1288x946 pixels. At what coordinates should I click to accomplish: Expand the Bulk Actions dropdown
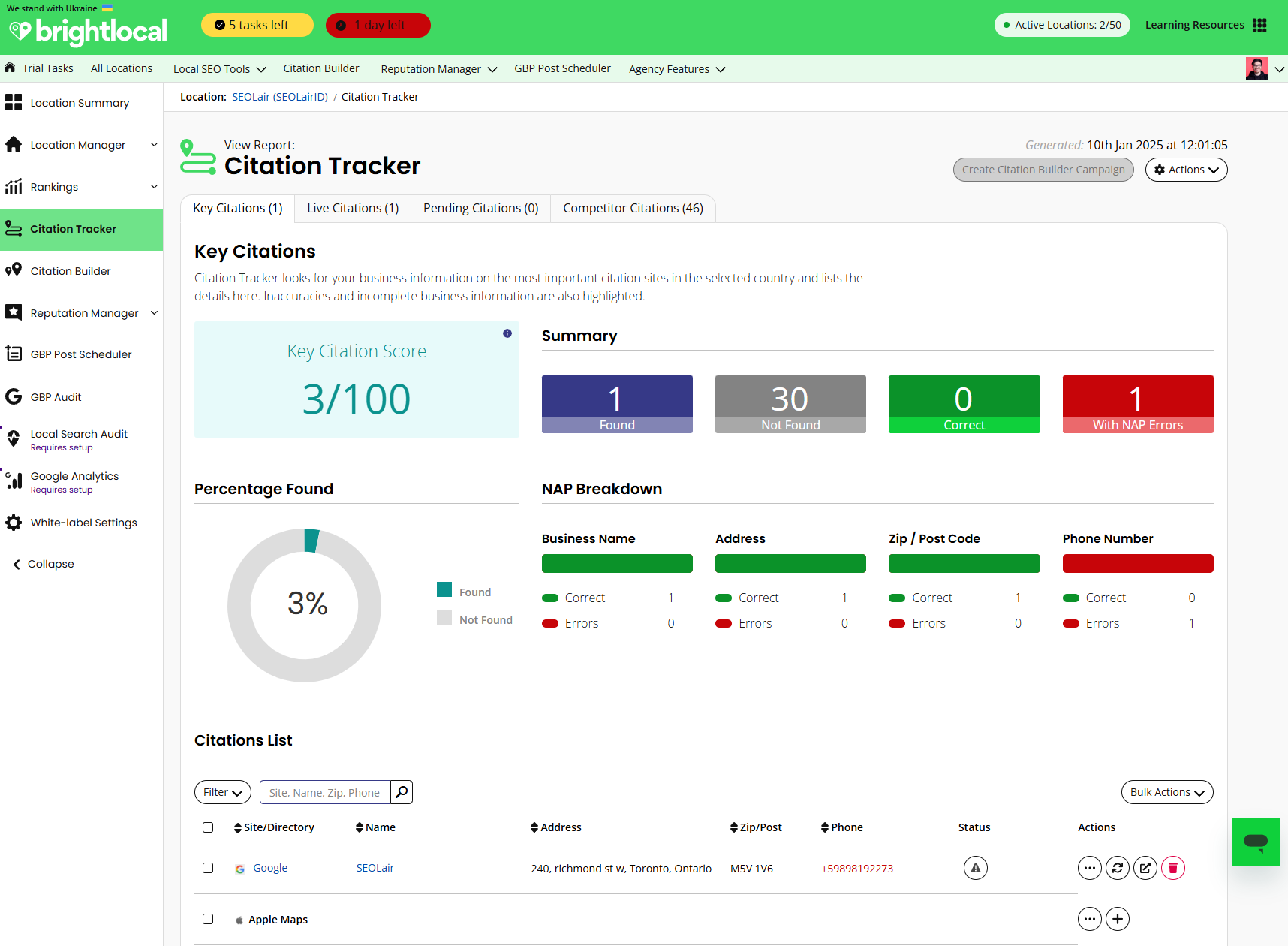pos(1166,792)
